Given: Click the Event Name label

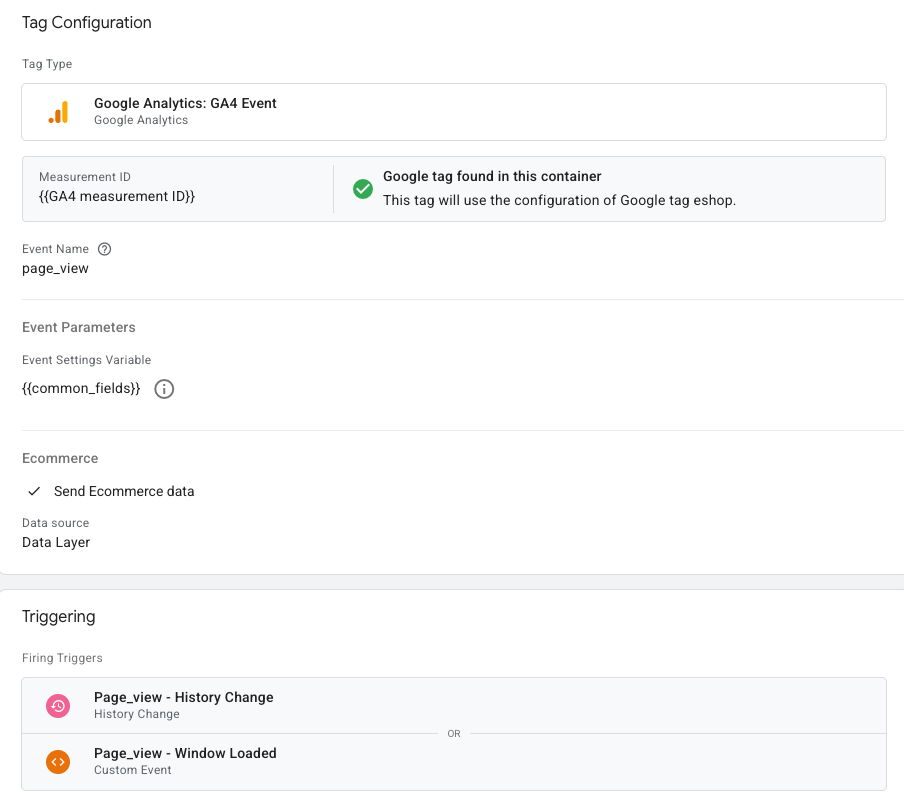Looking at the screenshot, I should pos(55,249).
